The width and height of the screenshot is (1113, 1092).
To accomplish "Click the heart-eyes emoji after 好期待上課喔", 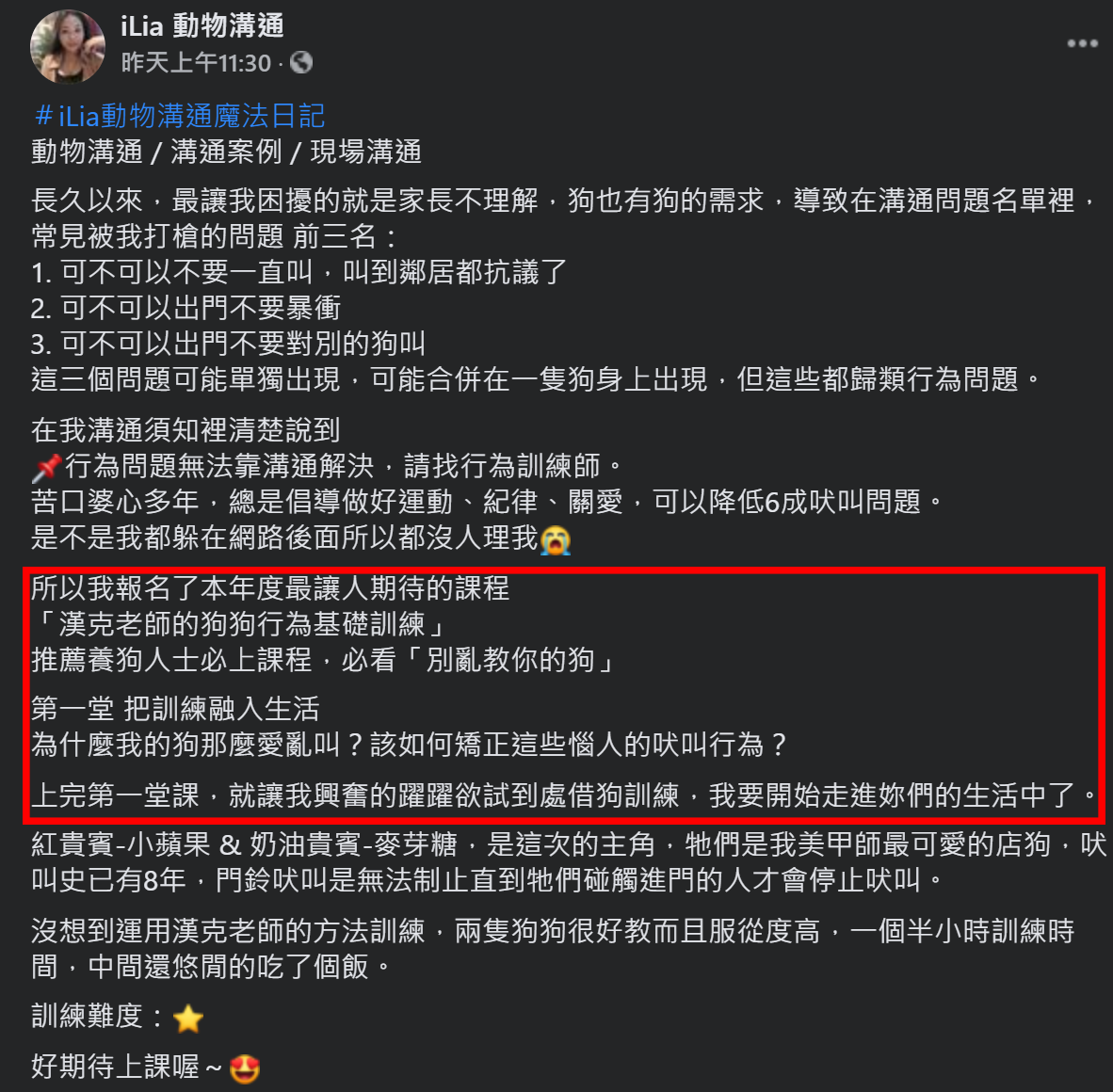I will coord(246,1068).
